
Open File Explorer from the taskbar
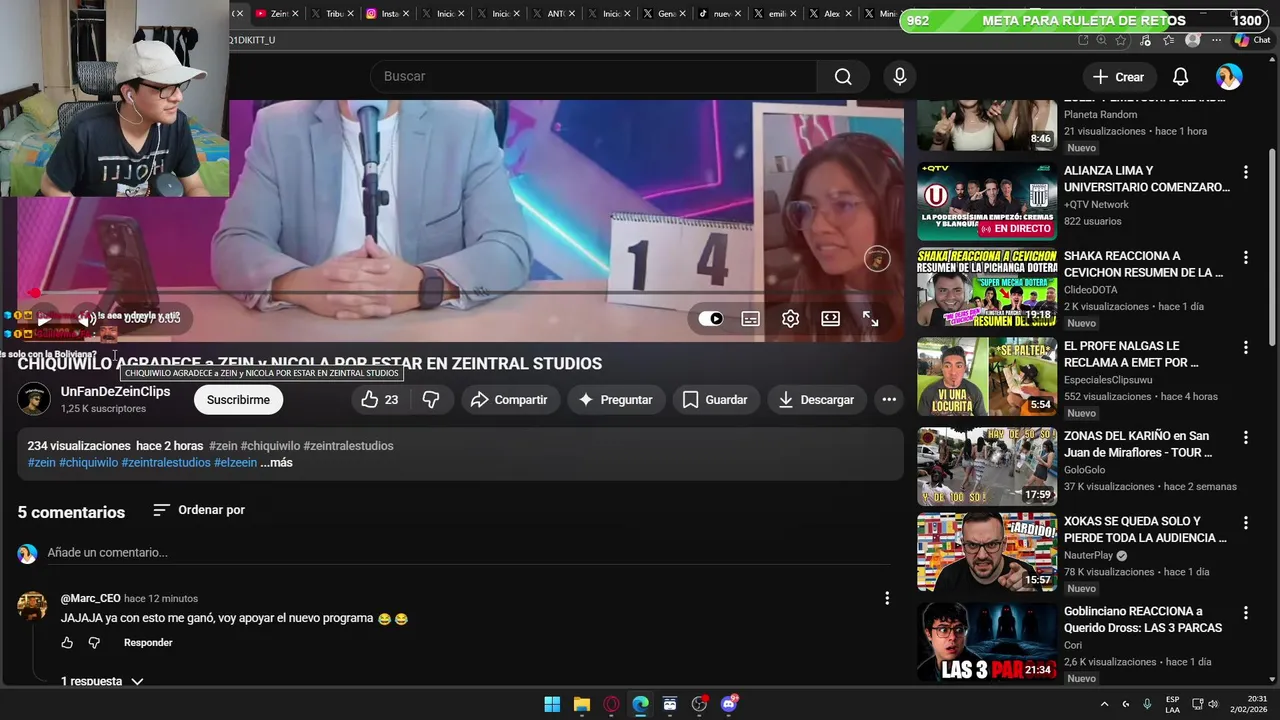(581, 704)
